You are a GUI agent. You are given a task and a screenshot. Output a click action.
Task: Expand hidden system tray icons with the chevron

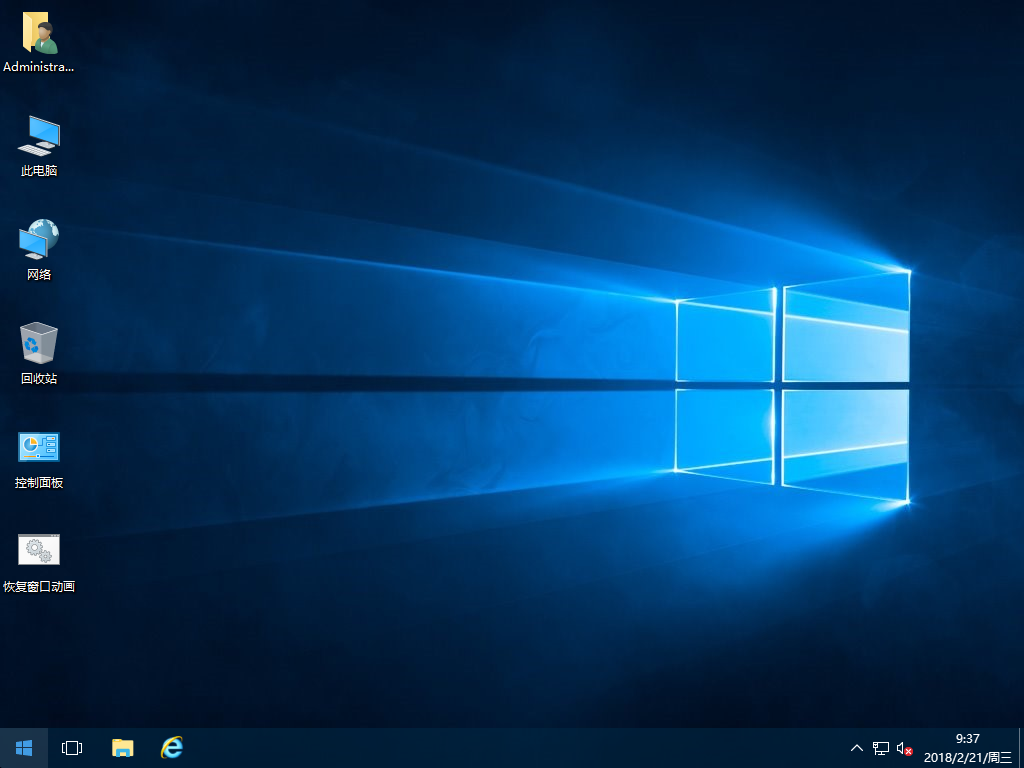coord(857,747)
